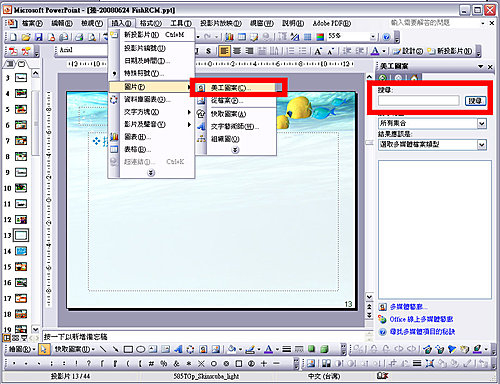Viewport: 500px width, 384px height.
Task: Select slide 14 thumbnail
Action: click(21, 251)
